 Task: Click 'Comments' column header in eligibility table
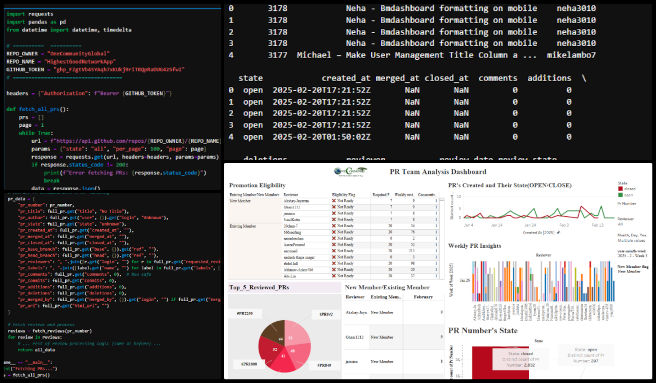(426, 195)
